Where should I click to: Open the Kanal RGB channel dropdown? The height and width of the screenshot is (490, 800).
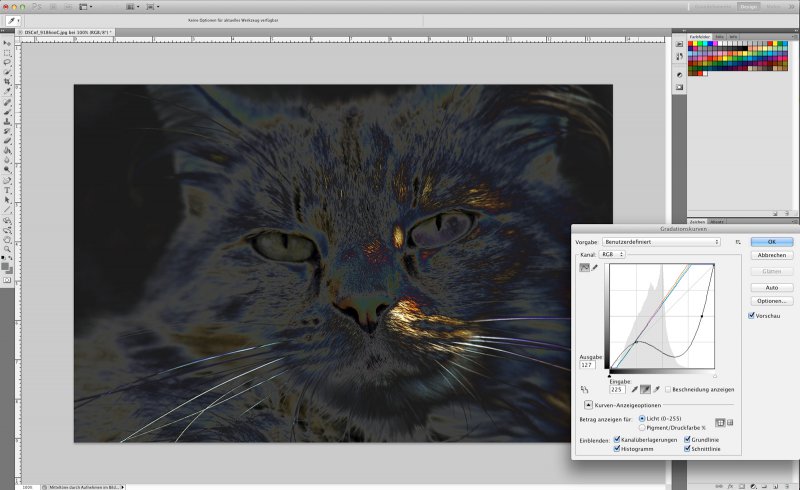point(612,254)
